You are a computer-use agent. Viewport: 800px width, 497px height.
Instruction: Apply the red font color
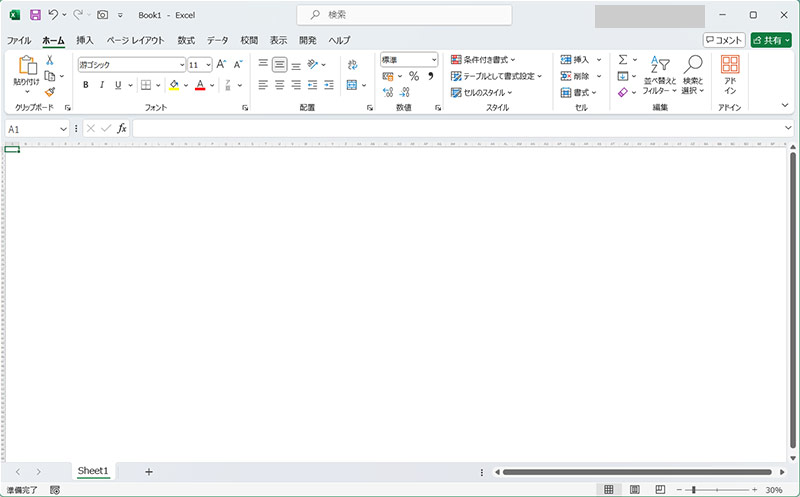[x=200, y=85]
